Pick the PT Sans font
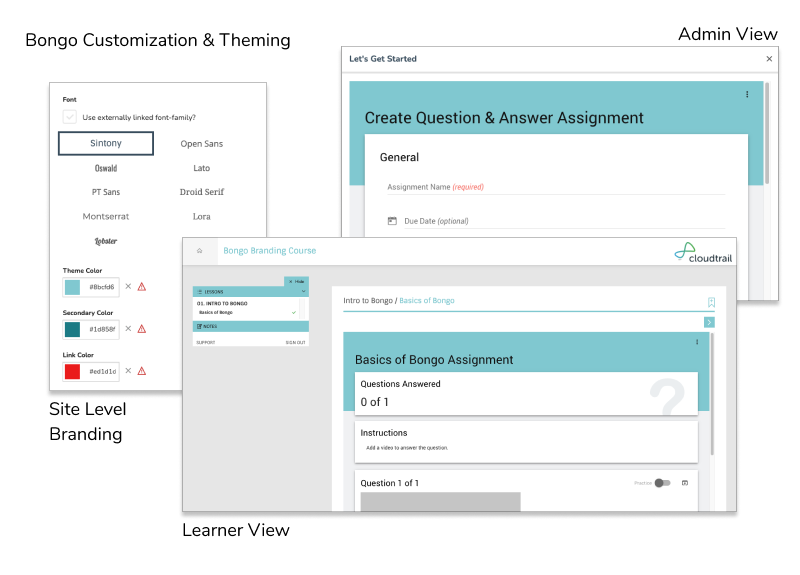The image size is (800, 575). tap(106, 192)
